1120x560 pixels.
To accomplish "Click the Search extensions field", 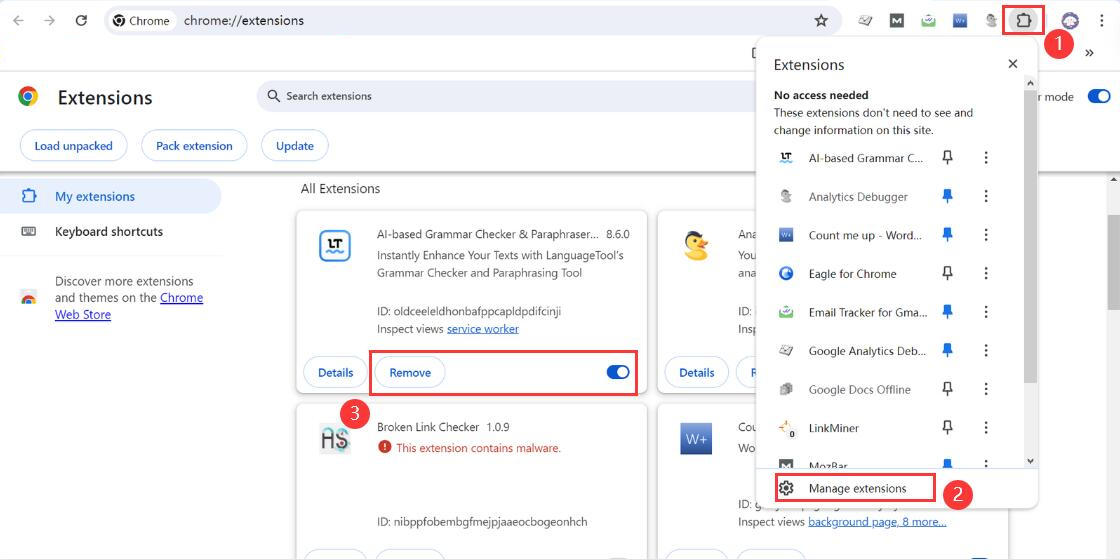I will (x=507, y=96).
